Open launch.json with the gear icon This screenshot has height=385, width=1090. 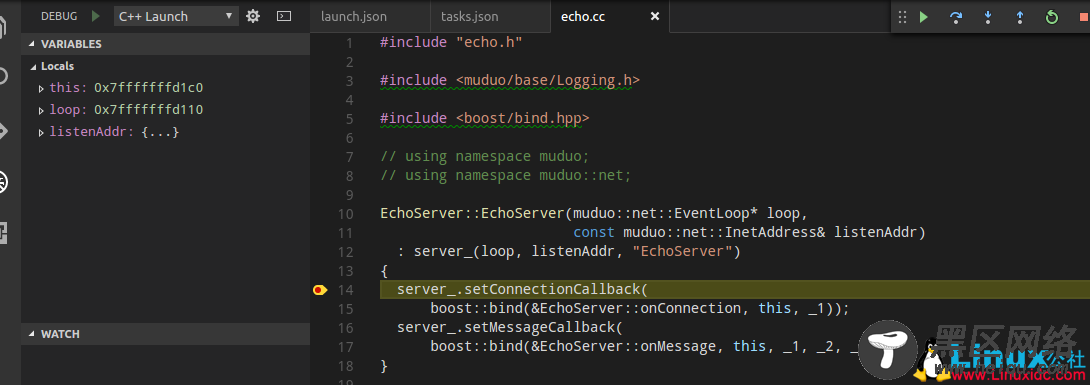tap(253, 16)
